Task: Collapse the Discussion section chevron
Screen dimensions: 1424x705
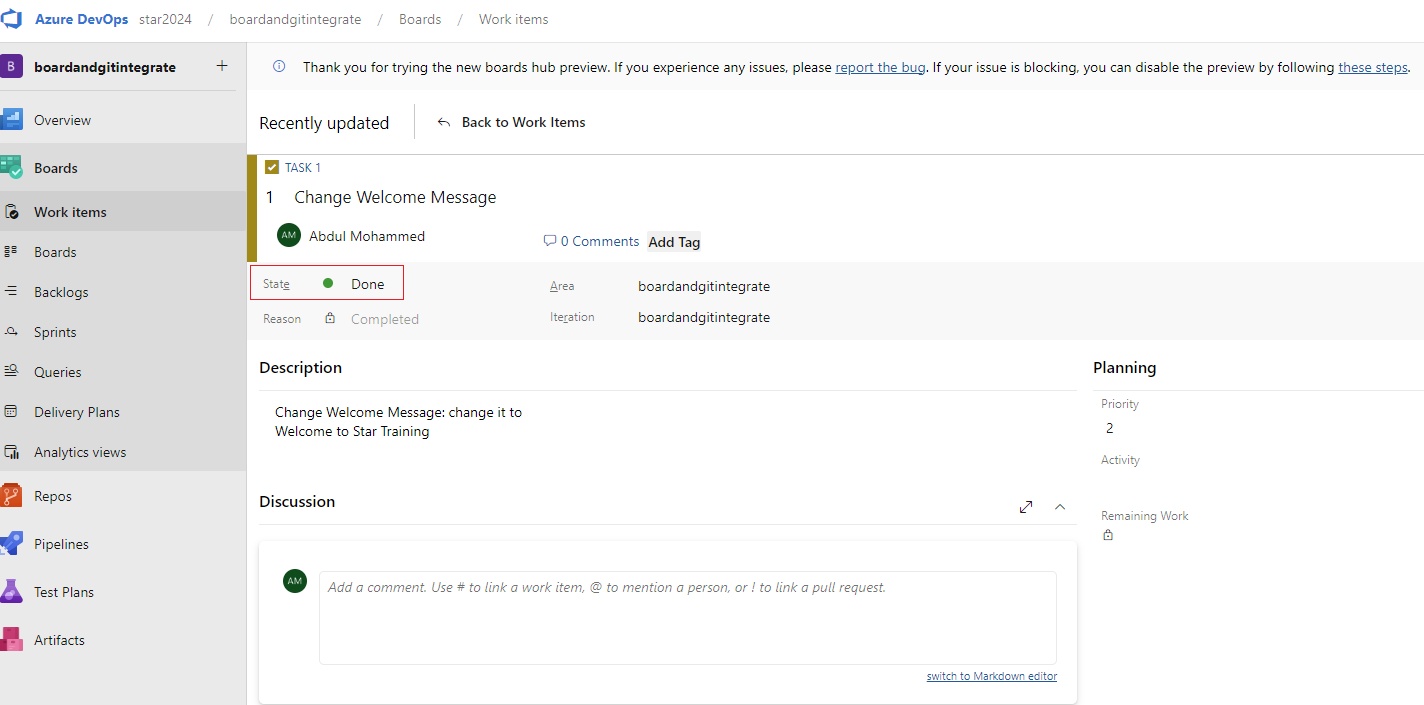Action: coord(1060,507)
